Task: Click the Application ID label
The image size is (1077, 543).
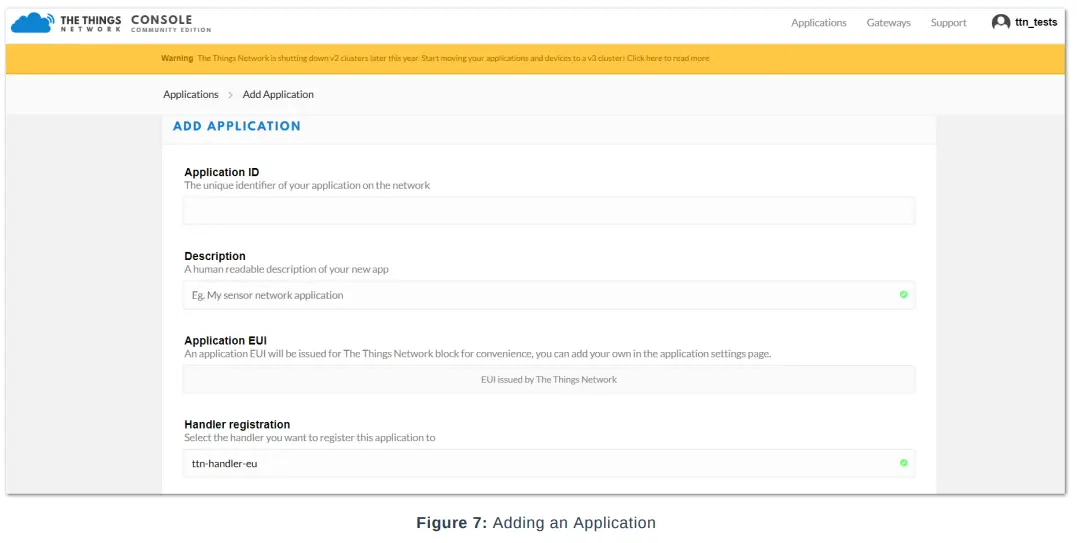Action: 221,172
